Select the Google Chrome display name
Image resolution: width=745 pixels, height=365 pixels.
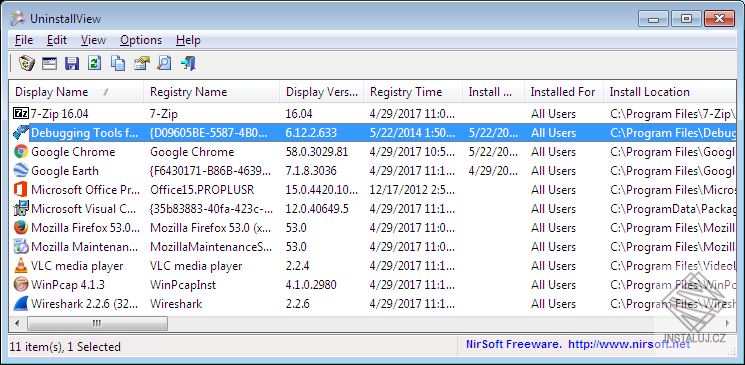click(x=73, y=152)
